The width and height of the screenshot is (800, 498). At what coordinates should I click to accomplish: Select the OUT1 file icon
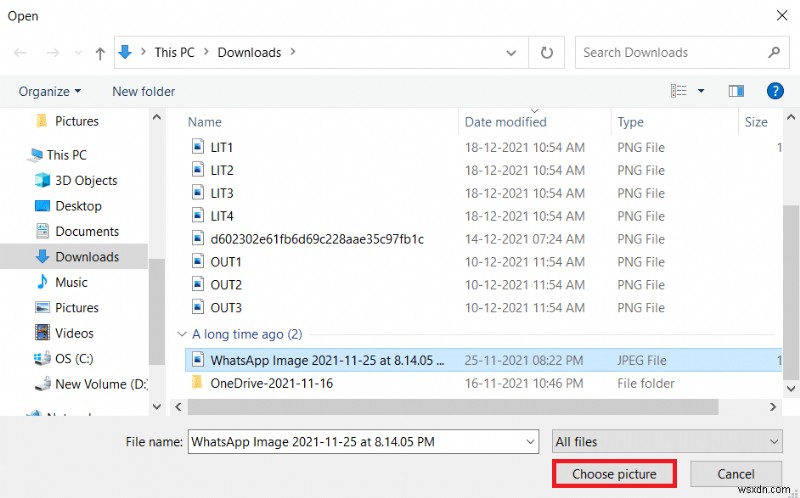coord(198,261)
